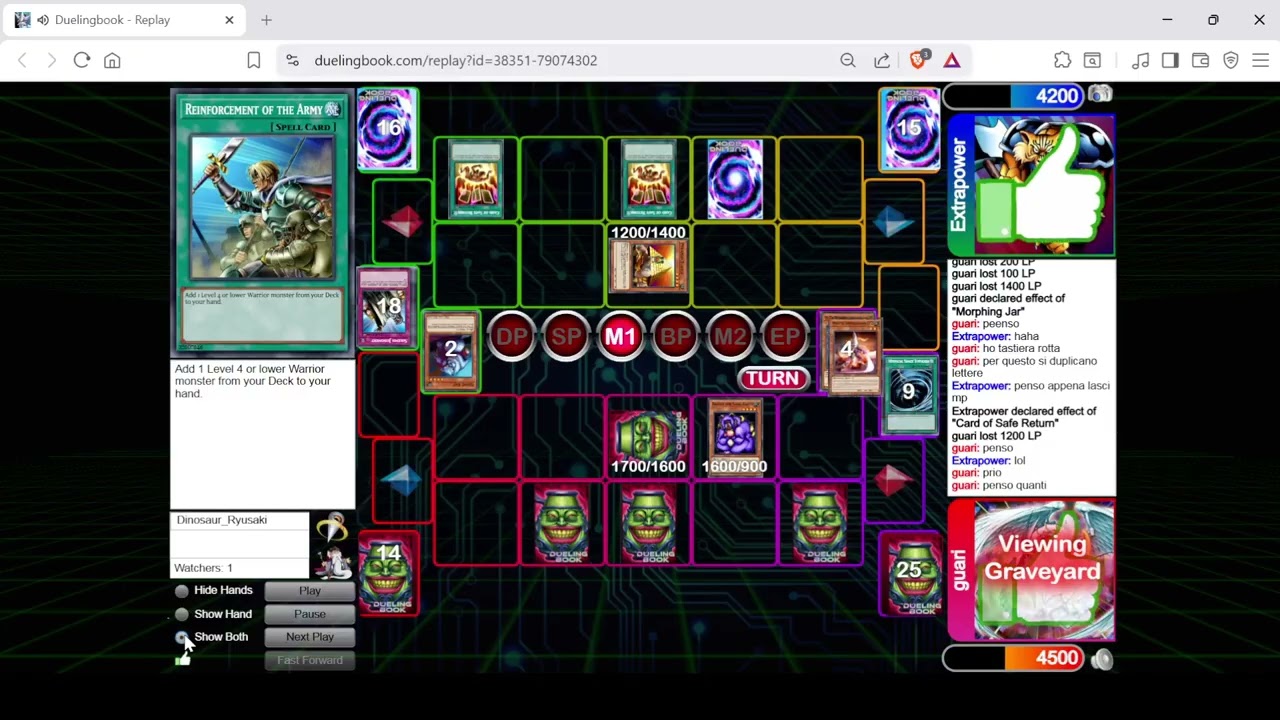View player's graveyard pile showing 9
The width and height of the screenshot is (1280, 720).
909,393
